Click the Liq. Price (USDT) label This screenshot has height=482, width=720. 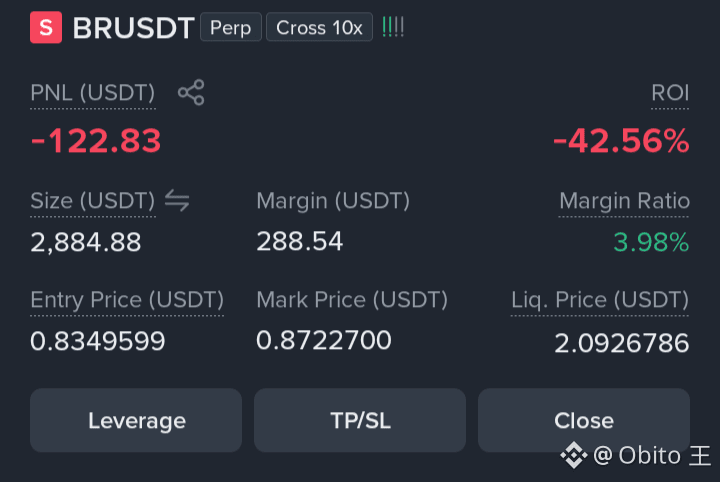[x=600, y=300]
